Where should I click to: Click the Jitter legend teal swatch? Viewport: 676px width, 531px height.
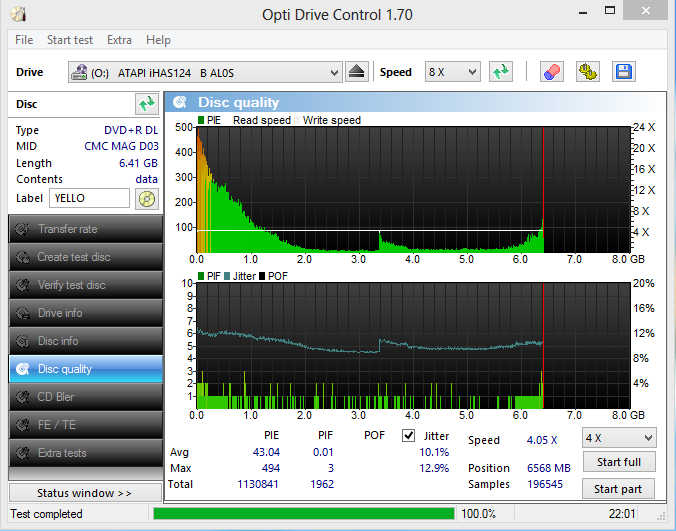(227, 276)
